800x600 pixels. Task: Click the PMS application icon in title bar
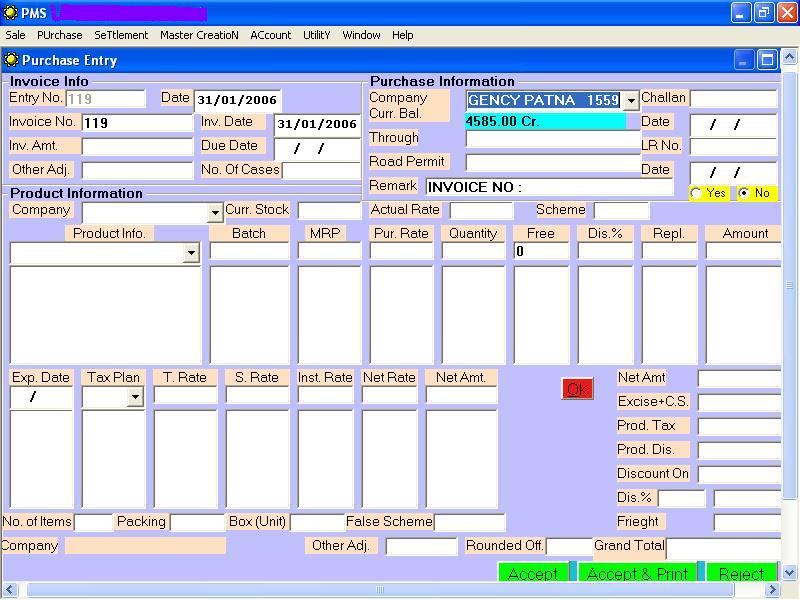click(10, 13)
